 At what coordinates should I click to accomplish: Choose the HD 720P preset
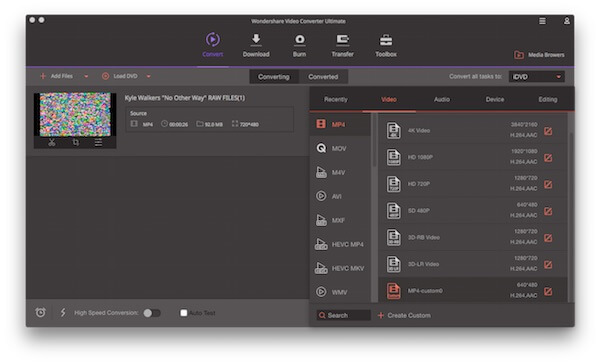pos(473,184)
